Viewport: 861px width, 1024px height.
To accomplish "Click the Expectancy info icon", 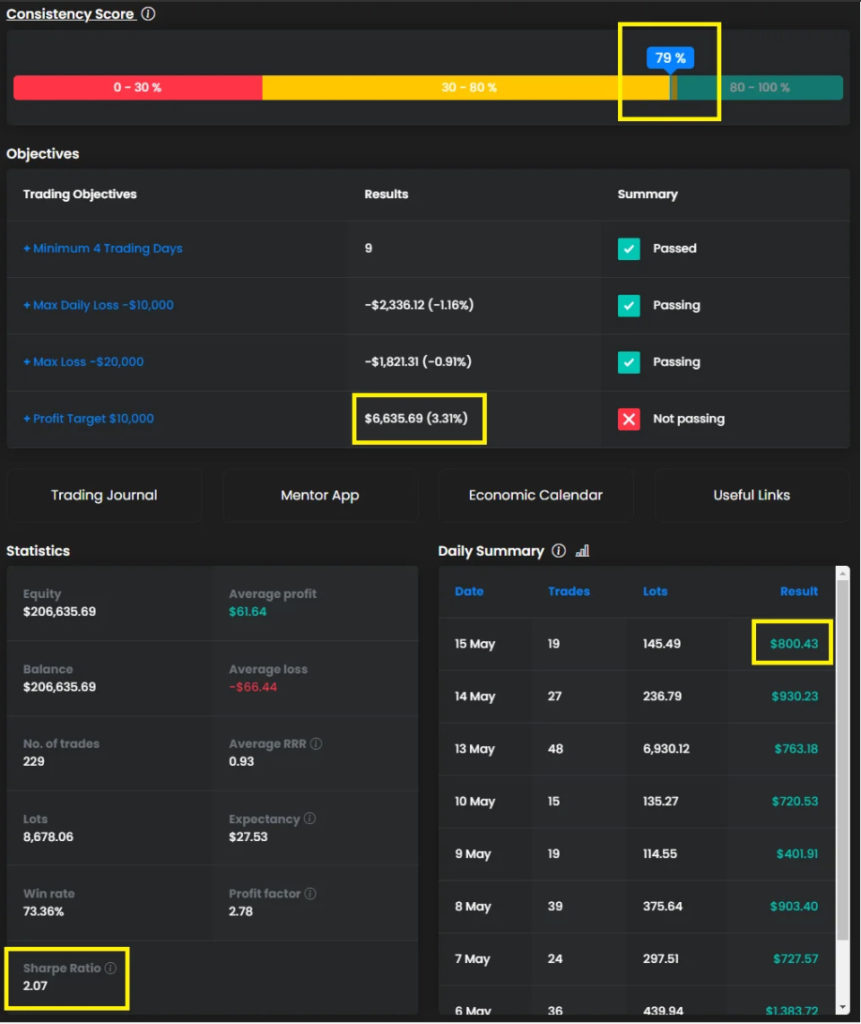I will tap(310, 819).
